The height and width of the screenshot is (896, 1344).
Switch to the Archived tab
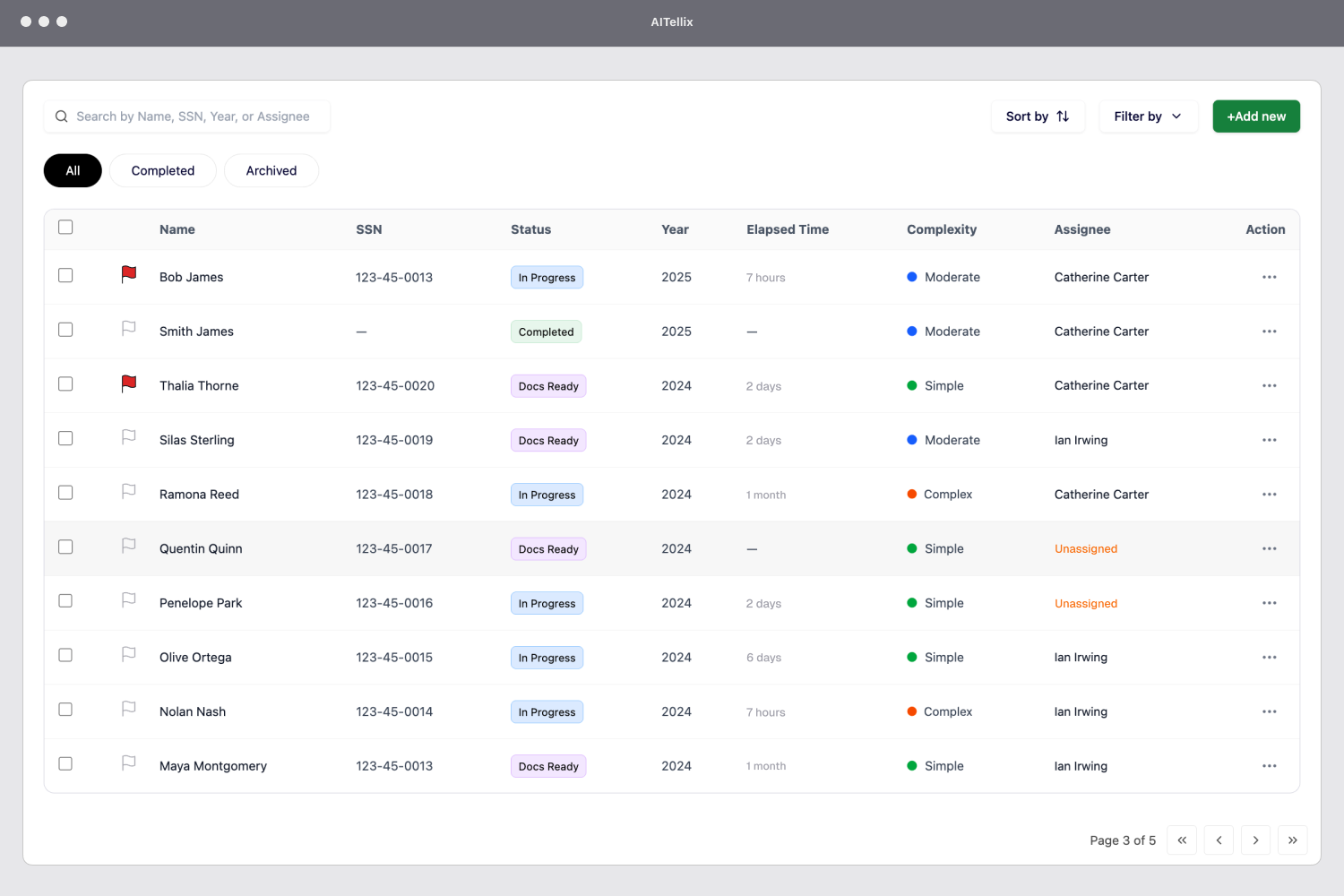click(x=271, y=170)
